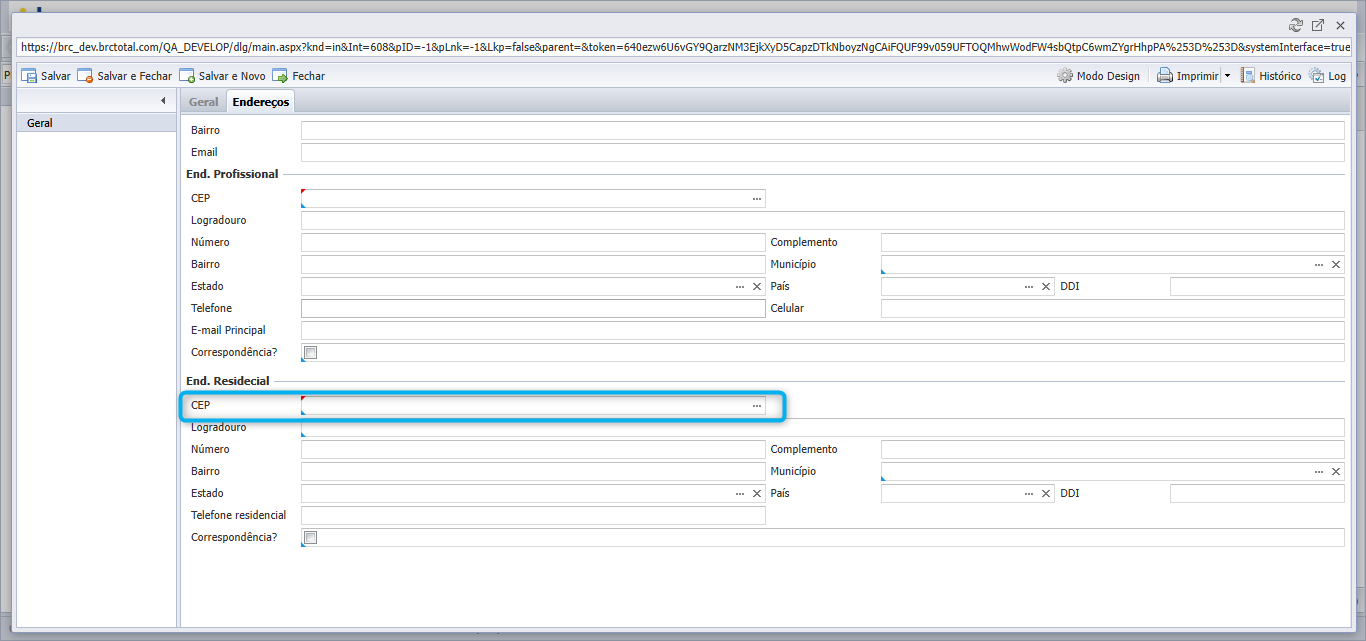Viewport: 1366px width, 641px height.
Task: Click the Histórico button label
Action: click(1280, 76)
